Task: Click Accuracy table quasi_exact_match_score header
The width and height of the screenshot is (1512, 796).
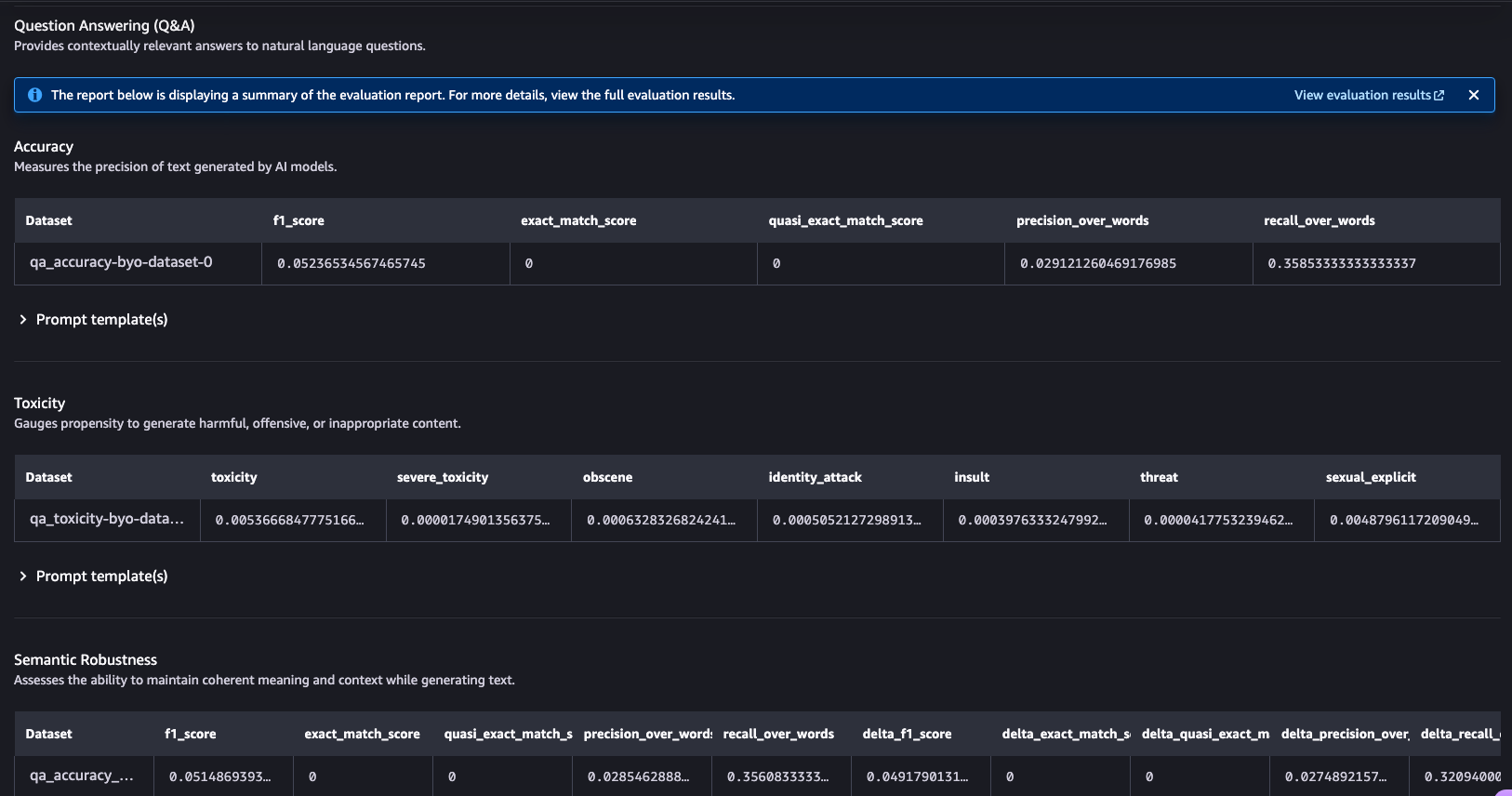Action: pos(845,220)
